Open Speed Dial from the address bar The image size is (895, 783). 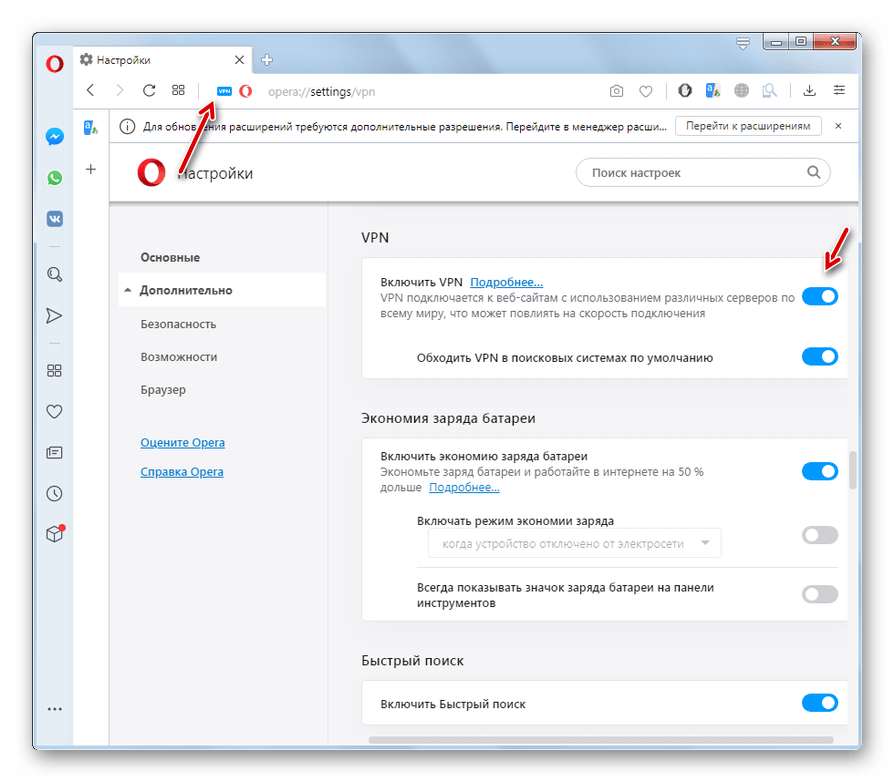point(179,90)
